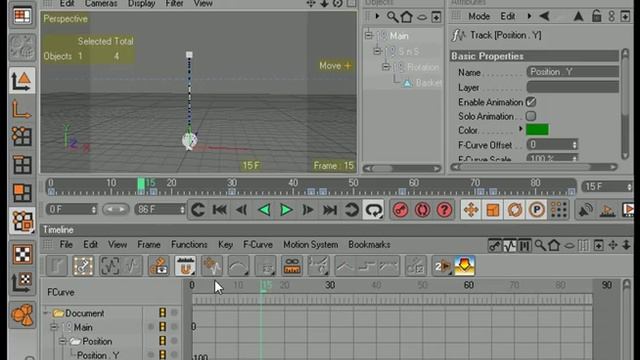The height and width of the screenshot is (360, 640).
Task: Open the Timeline Functions menu
Action: click(x=189, y=244)
